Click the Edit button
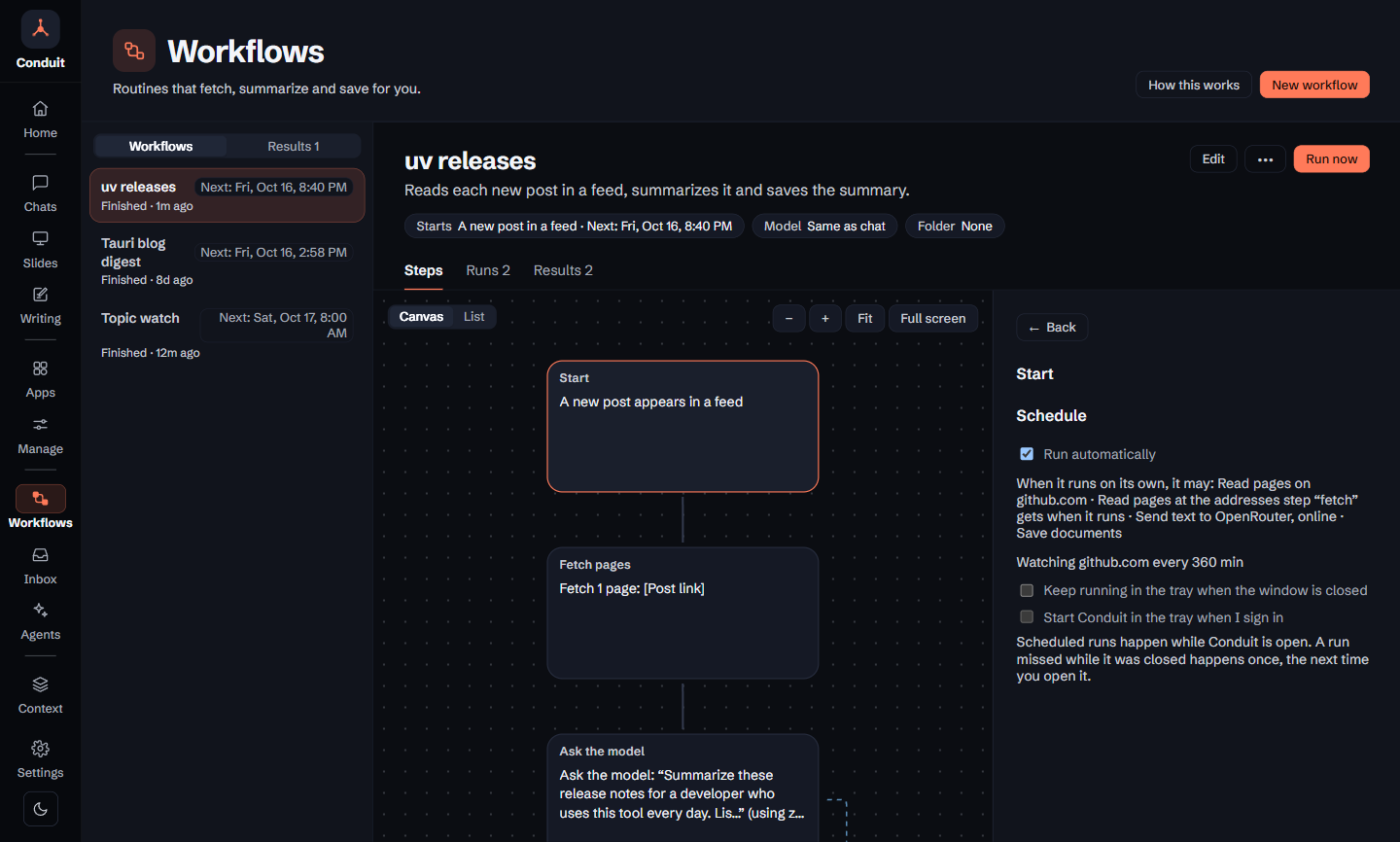 tap(1213, 159)
